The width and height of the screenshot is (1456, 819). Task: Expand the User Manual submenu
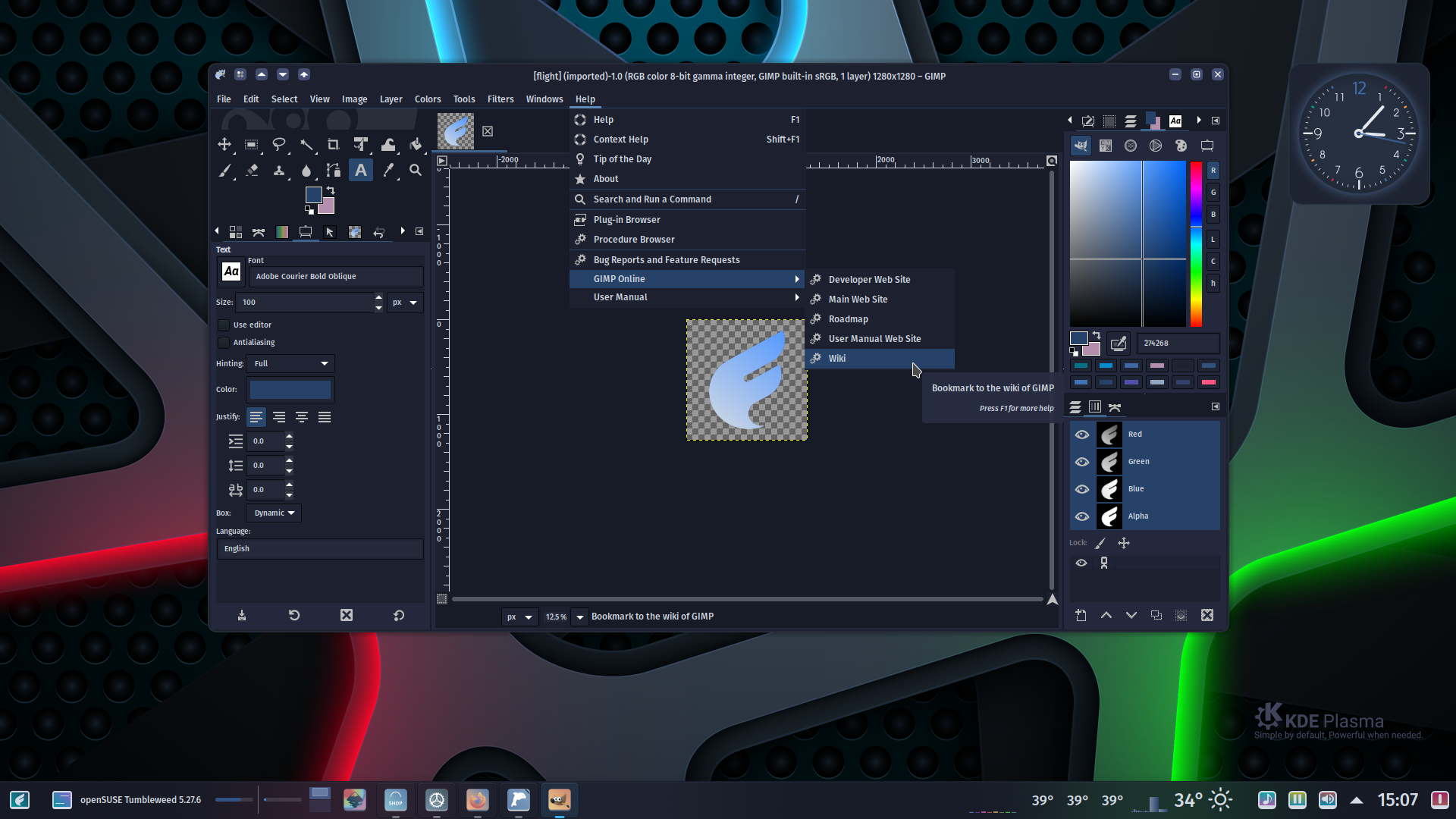tap(687, 297)
